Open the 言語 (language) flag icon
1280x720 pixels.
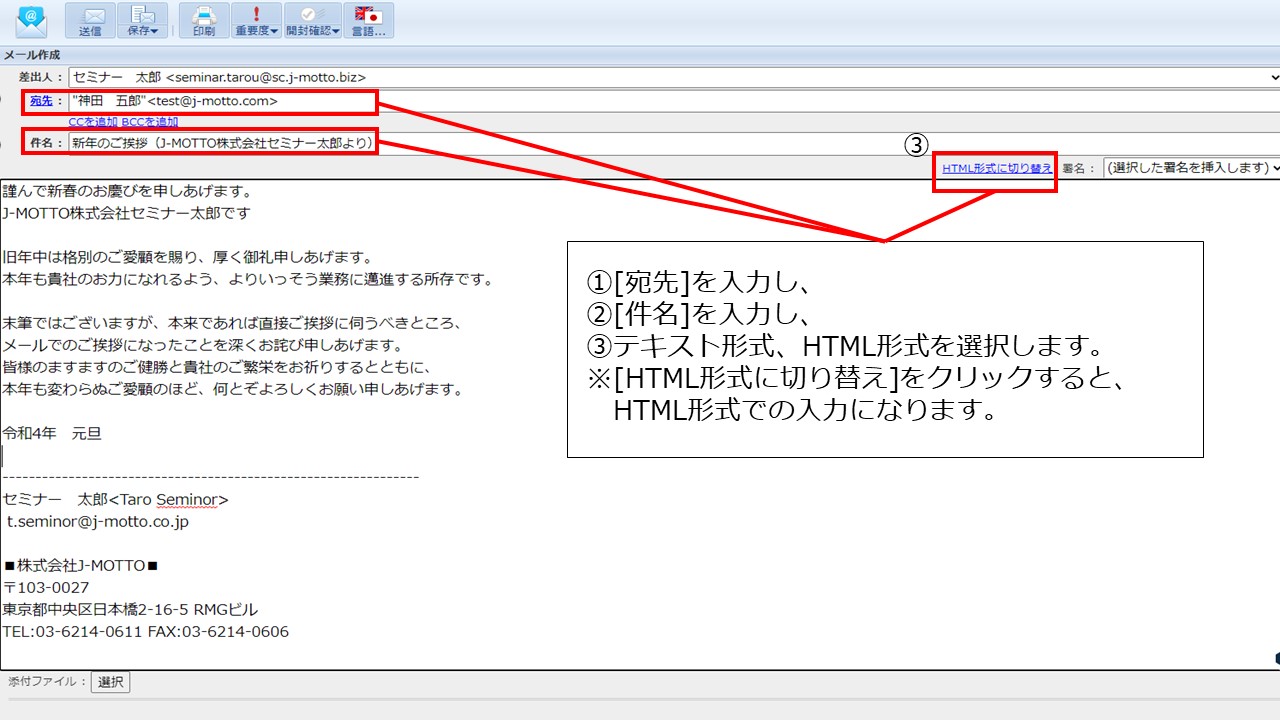tap(368, 20)
